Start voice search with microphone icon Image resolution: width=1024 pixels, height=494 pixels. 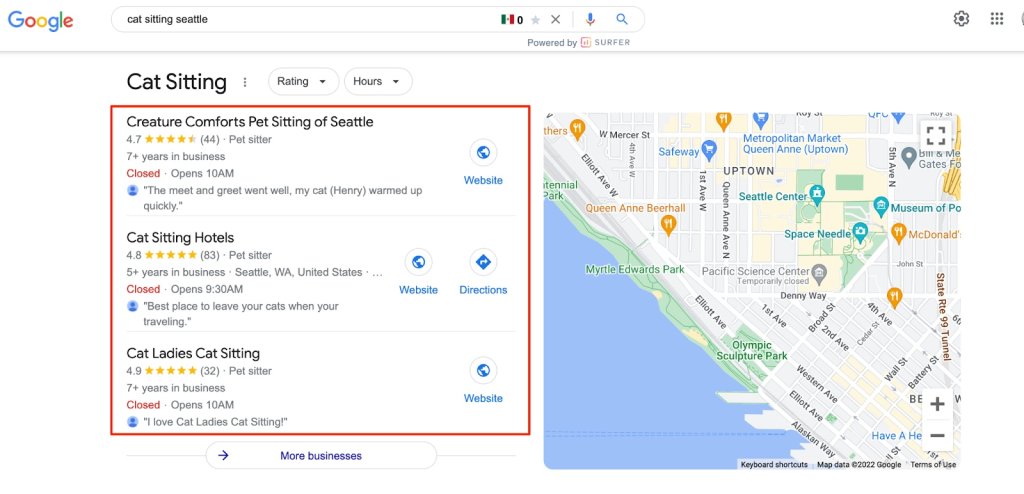(590, 20)
